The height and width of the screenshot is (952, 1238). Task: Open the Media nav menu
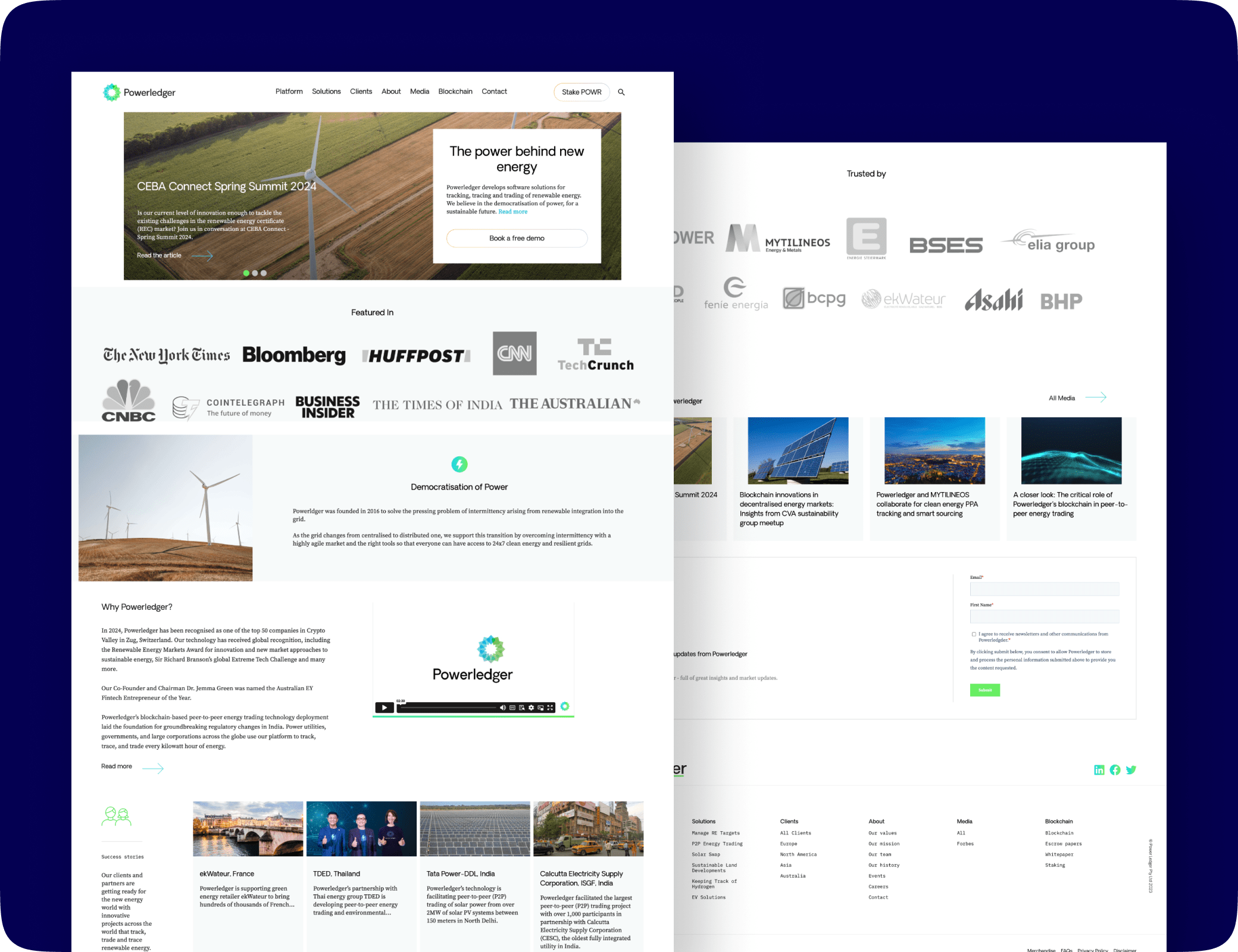tap(420, 92)
